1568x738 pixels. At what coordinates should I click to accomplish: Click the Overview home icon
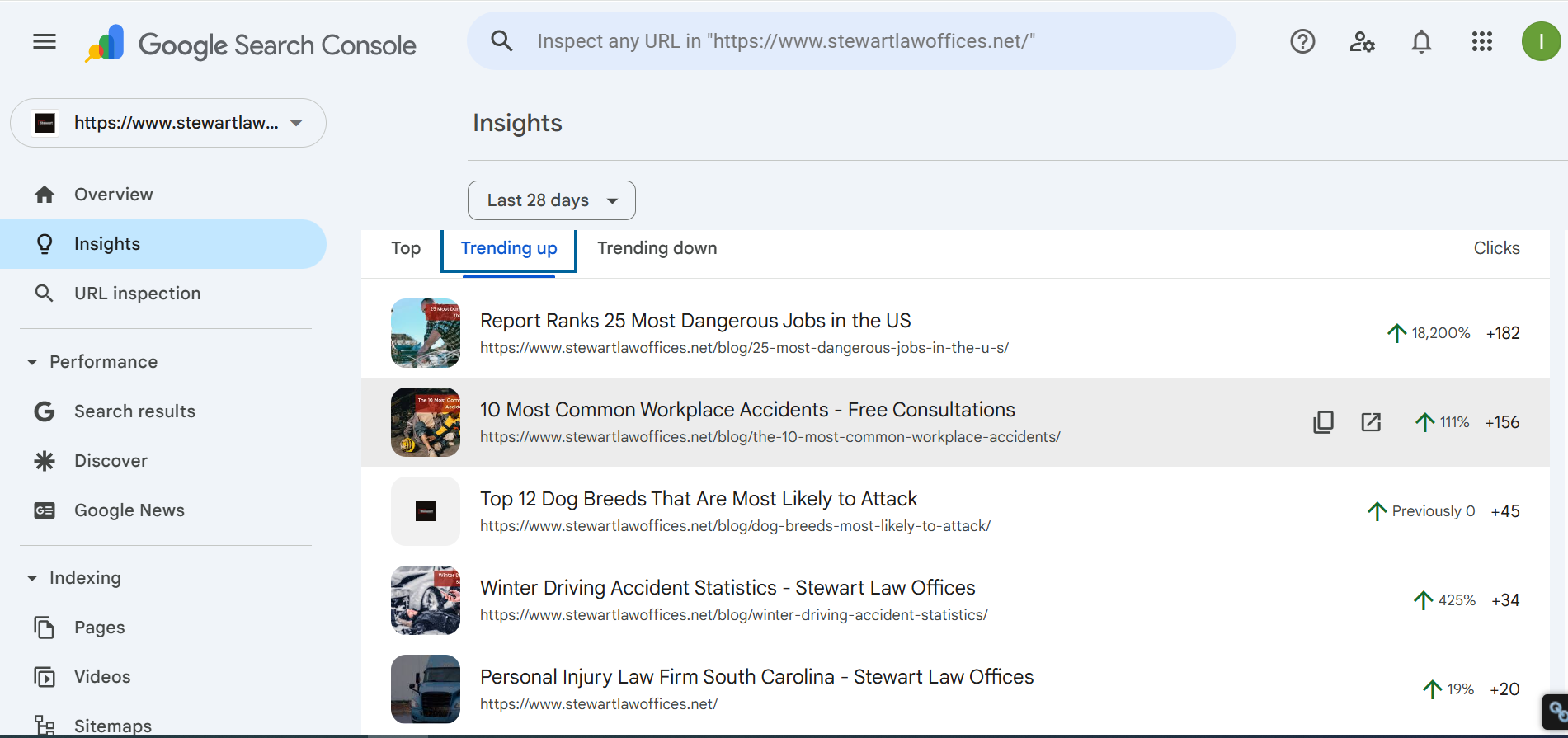[45, 195]
